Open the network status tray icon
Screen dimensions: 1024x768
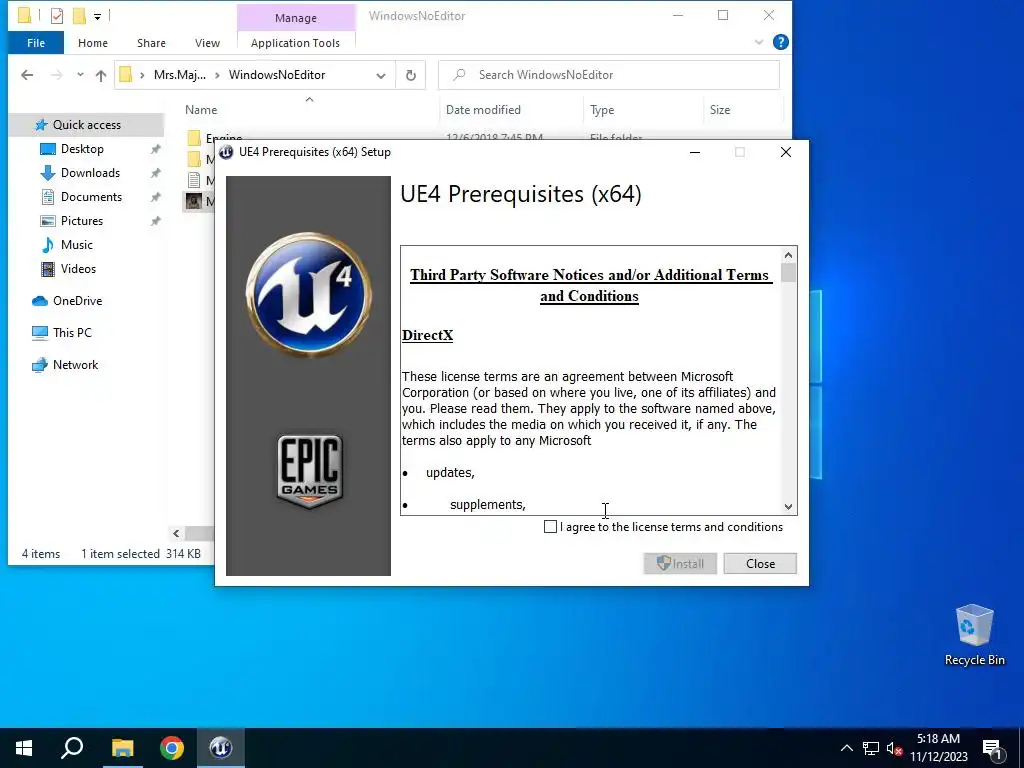[x=871, y=748]
